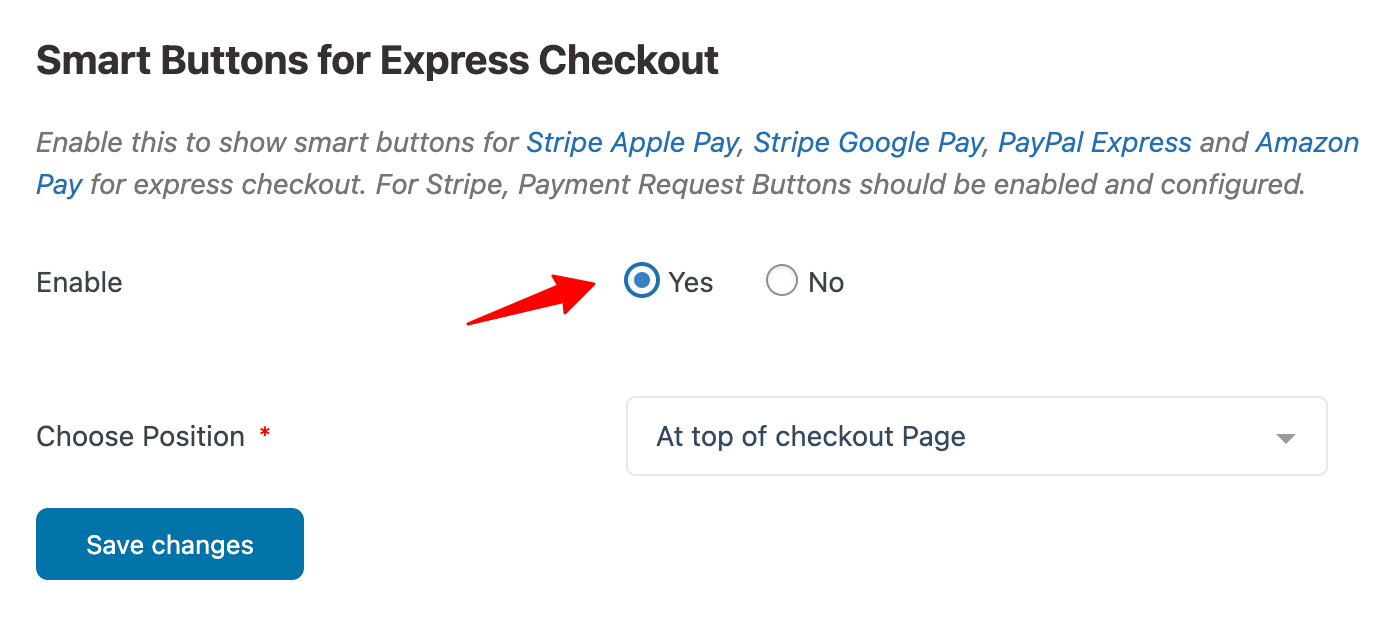This screenshot has height=630, width=1392.
Task: Click the Enable field label
Action: 79,282
